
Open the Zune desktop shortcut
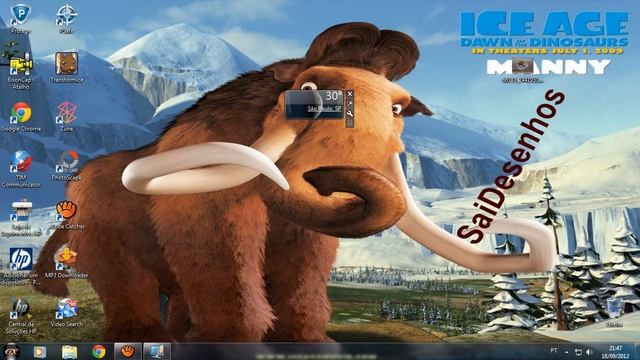[x=67, y=117]
